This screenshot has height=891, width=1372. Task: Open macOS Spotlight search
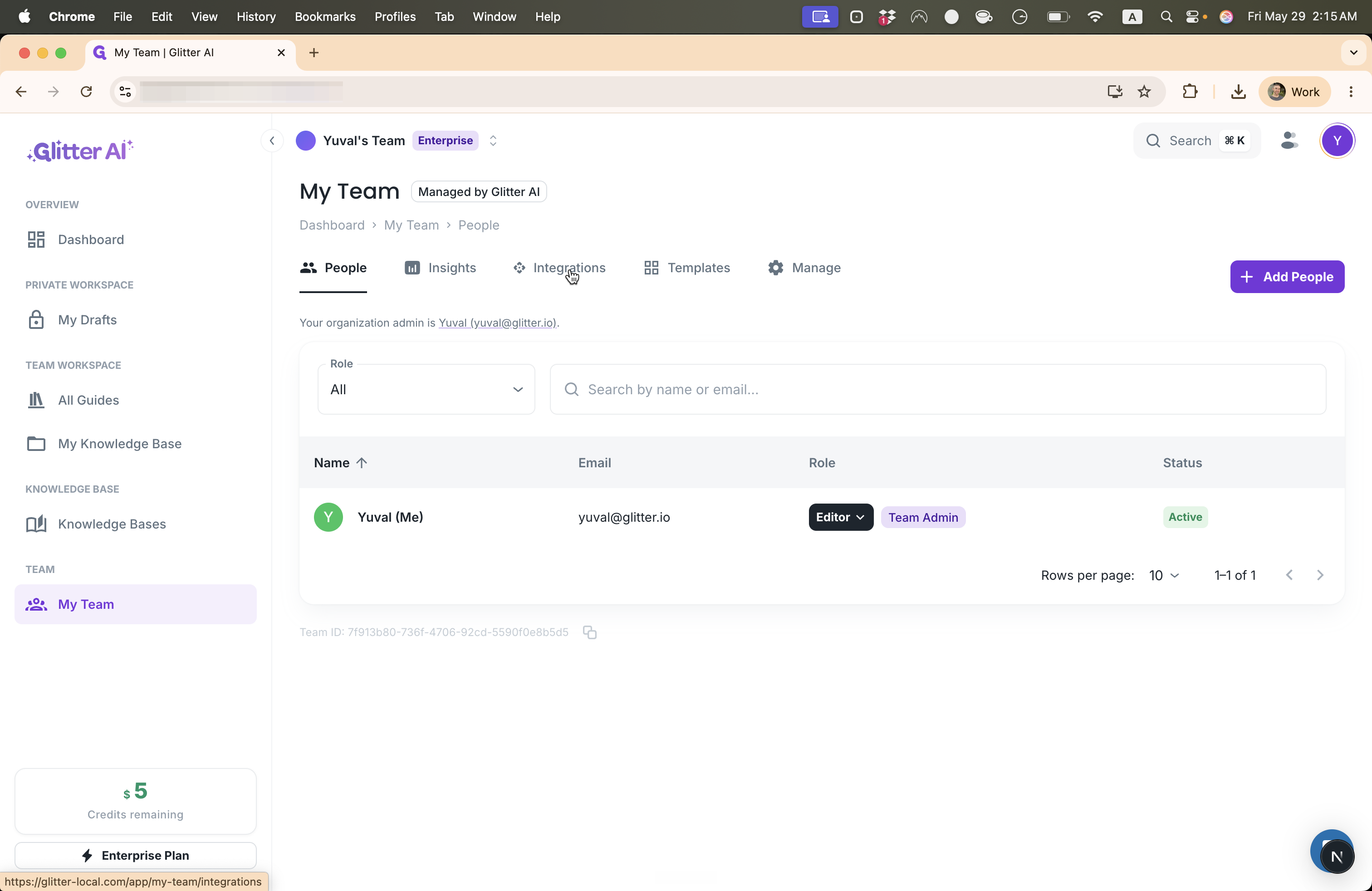(1166, 17)
